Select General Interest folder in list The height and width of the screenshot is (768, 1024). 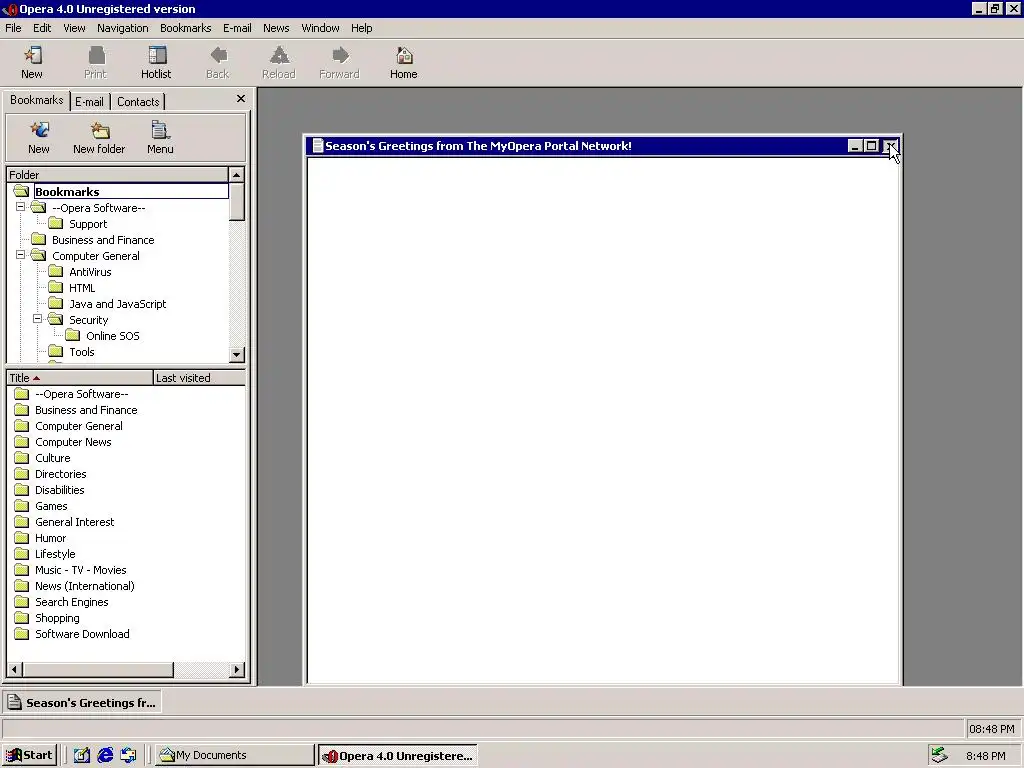(x=74, y=522)
